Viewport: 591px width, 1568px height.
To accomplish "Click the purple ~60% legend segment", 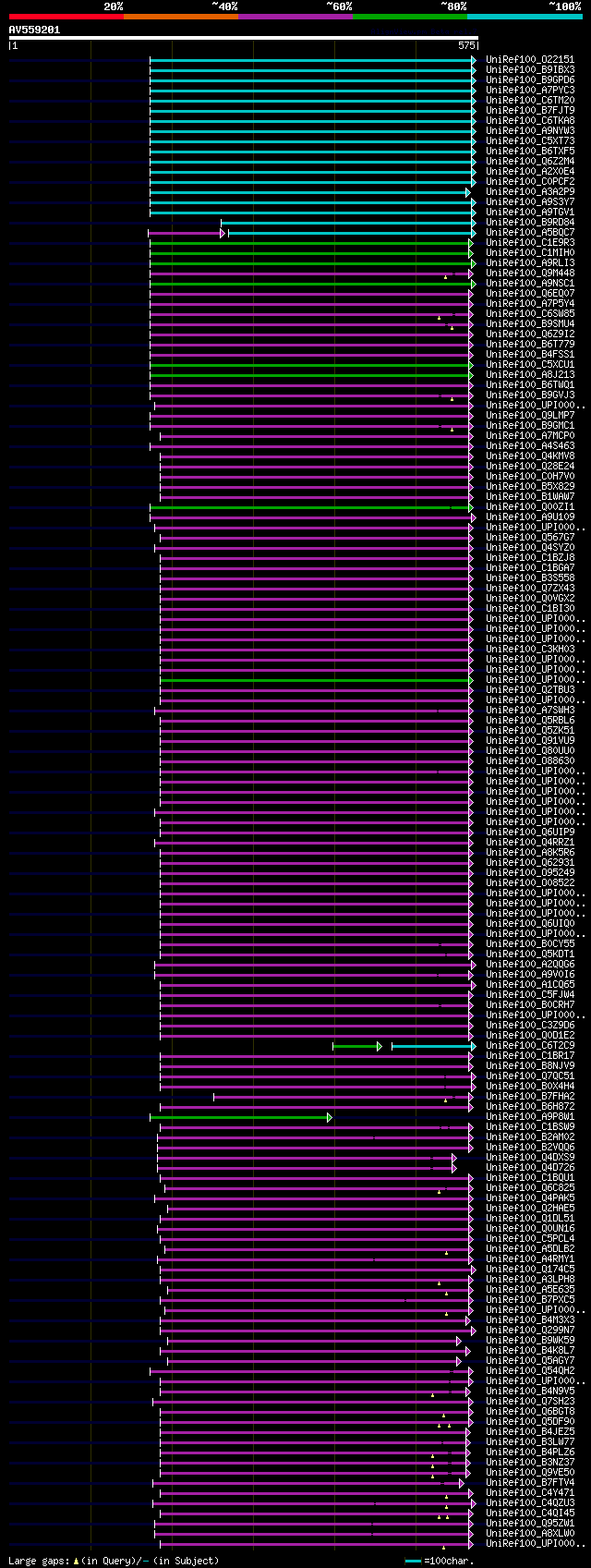I will (295, 16).
